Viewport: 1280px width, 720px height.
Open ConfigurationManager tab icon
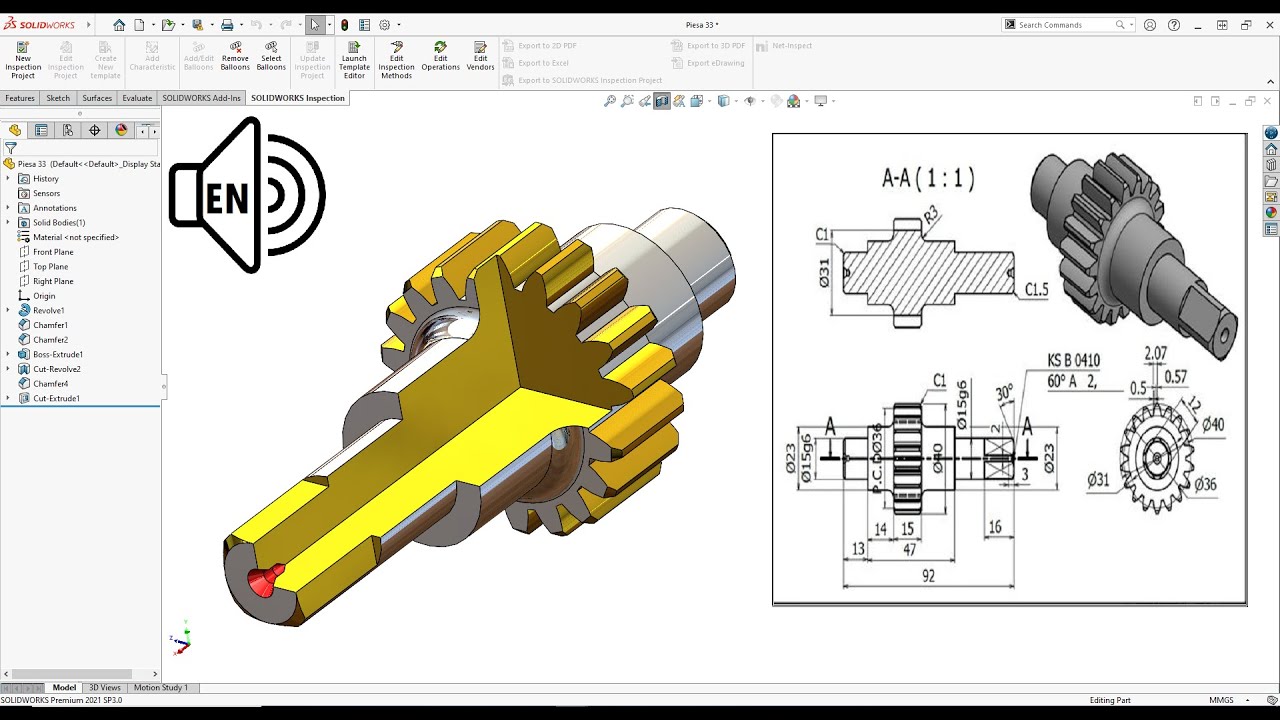click(68, 130)
